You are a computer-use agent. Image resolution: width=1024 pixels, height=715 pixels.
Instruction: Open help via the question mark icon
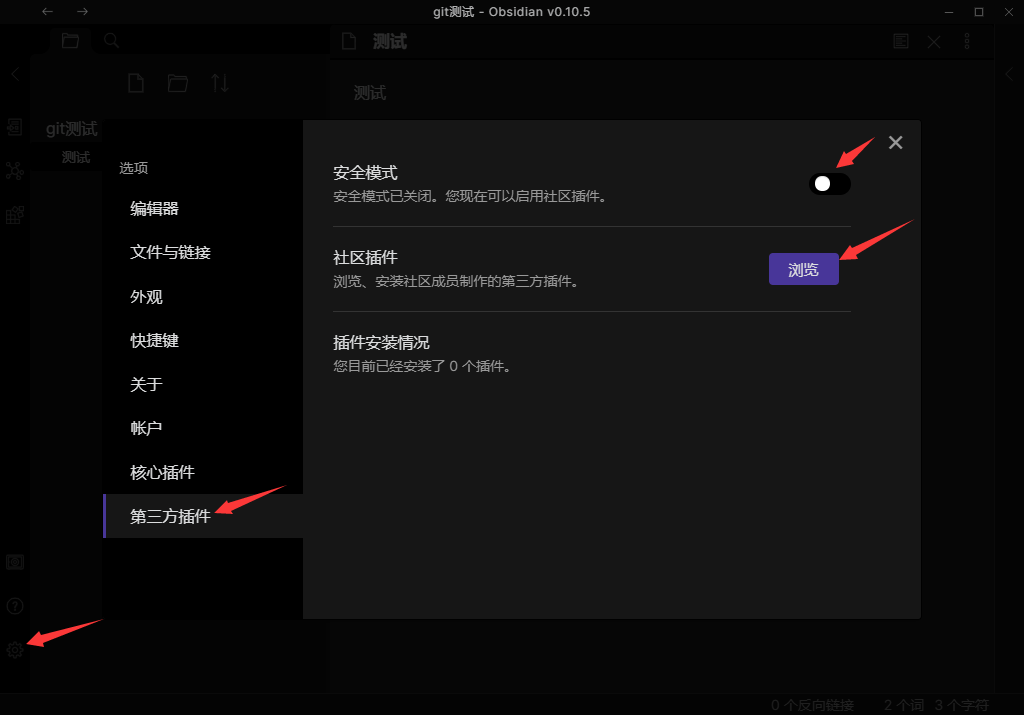tap(14, 606)
